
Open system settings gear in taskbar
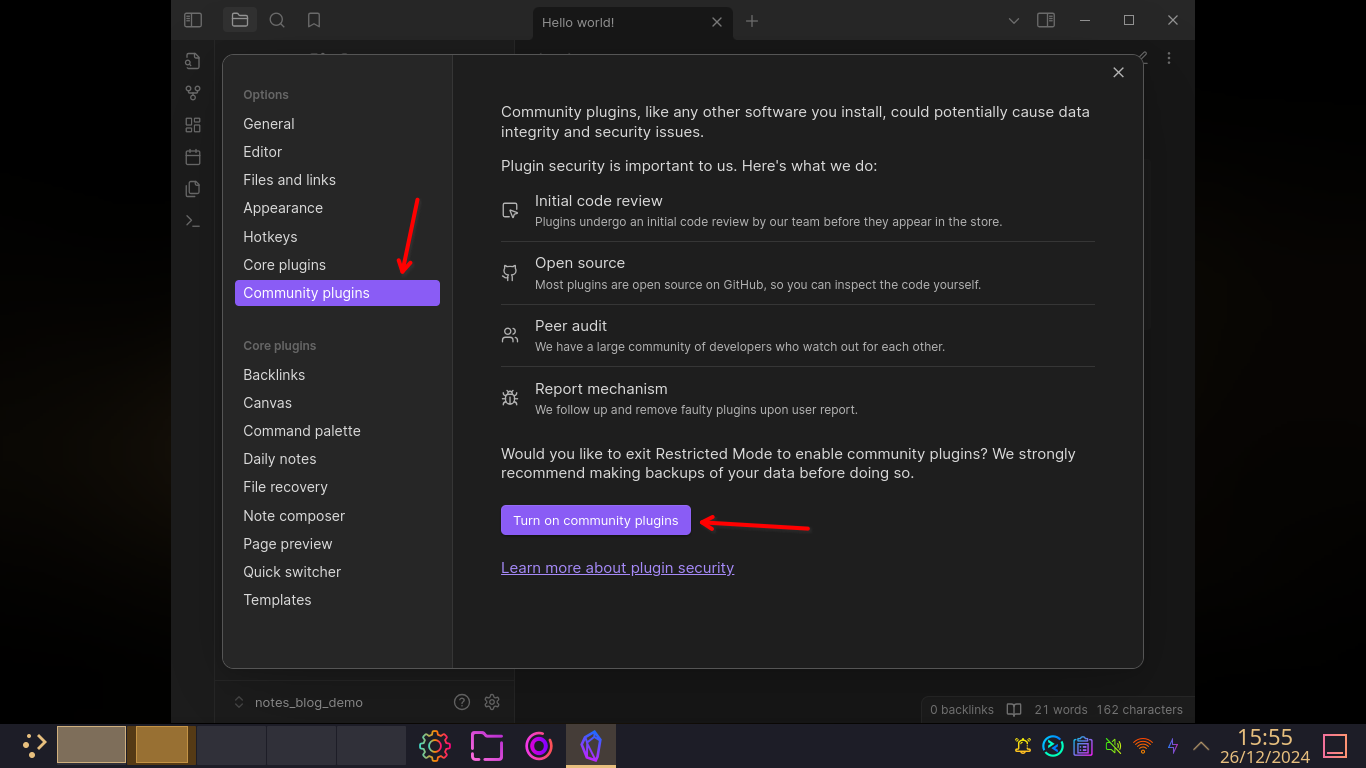click(x=435, y=746)
